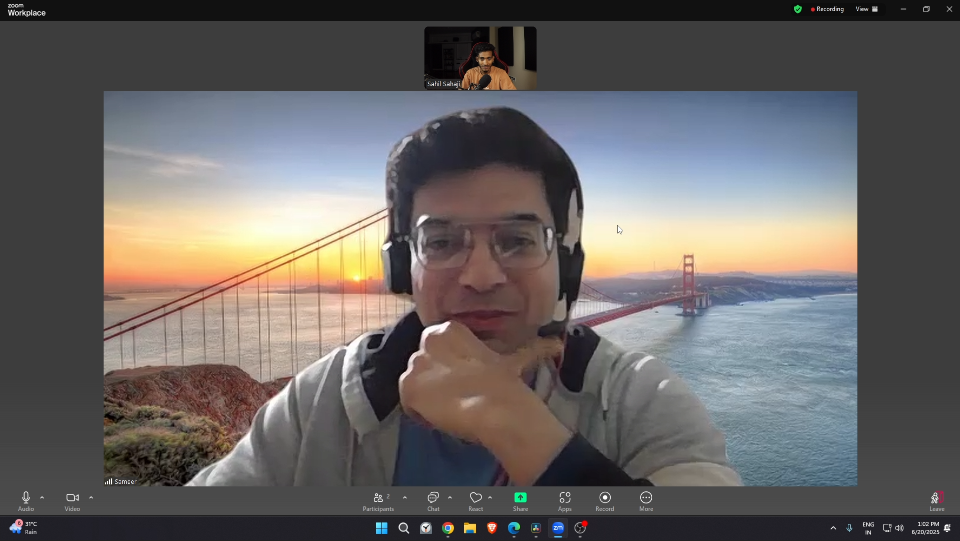This screenshot has width=960, height=541.
Task: Open the More options menu
Action: point(646,498)
